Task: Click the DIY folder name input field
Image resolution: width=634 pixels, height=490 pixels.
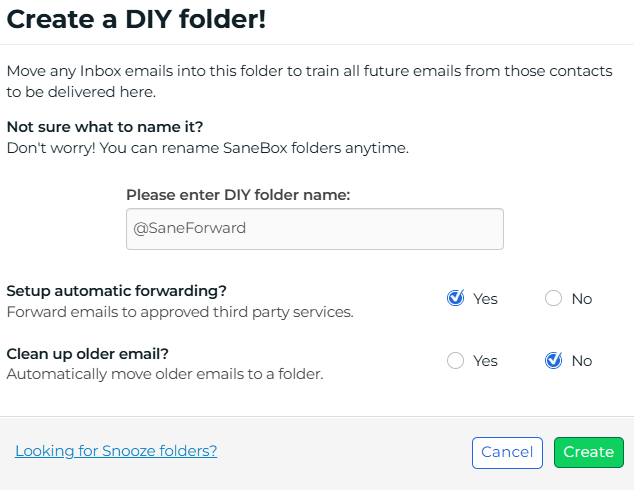Action: pyautogui.click(x=314, y=228)
